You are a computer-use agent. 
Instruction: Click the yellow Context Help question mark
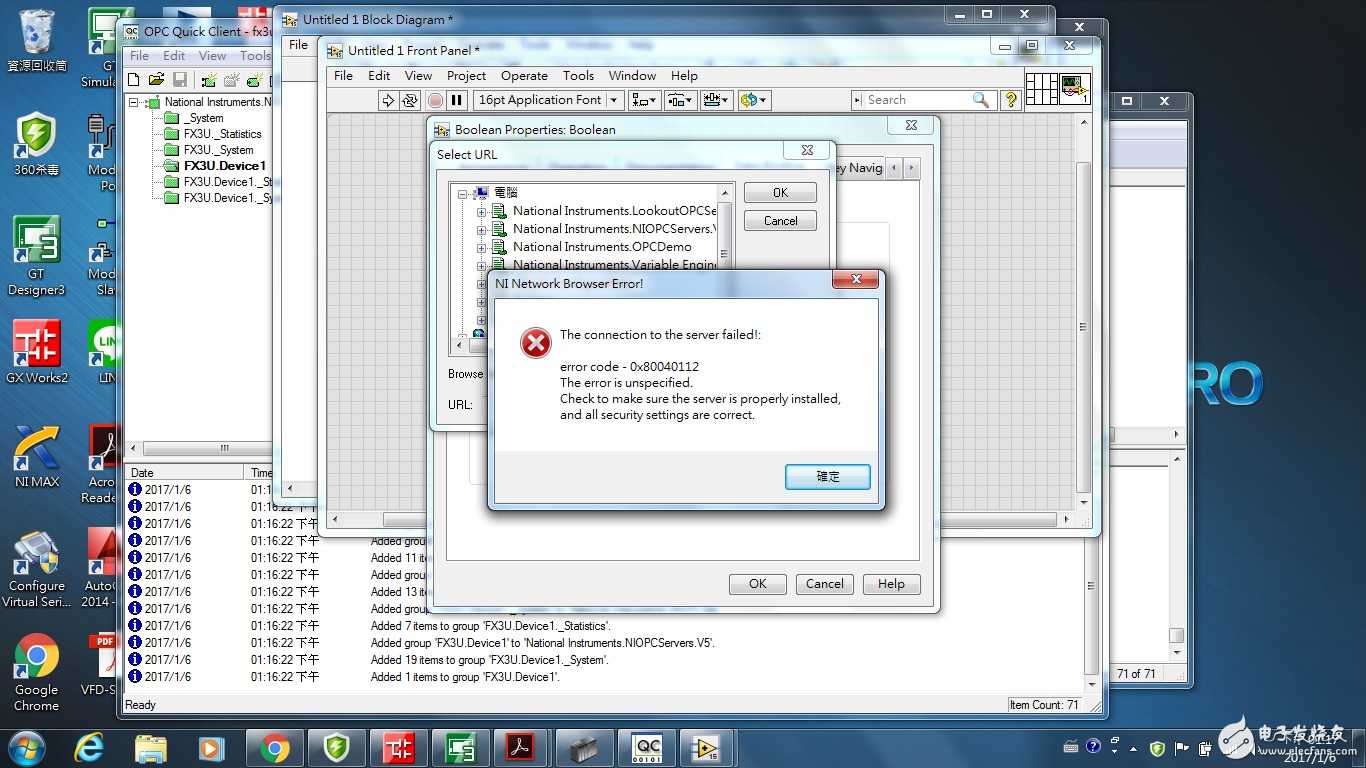coord(1011,100)
